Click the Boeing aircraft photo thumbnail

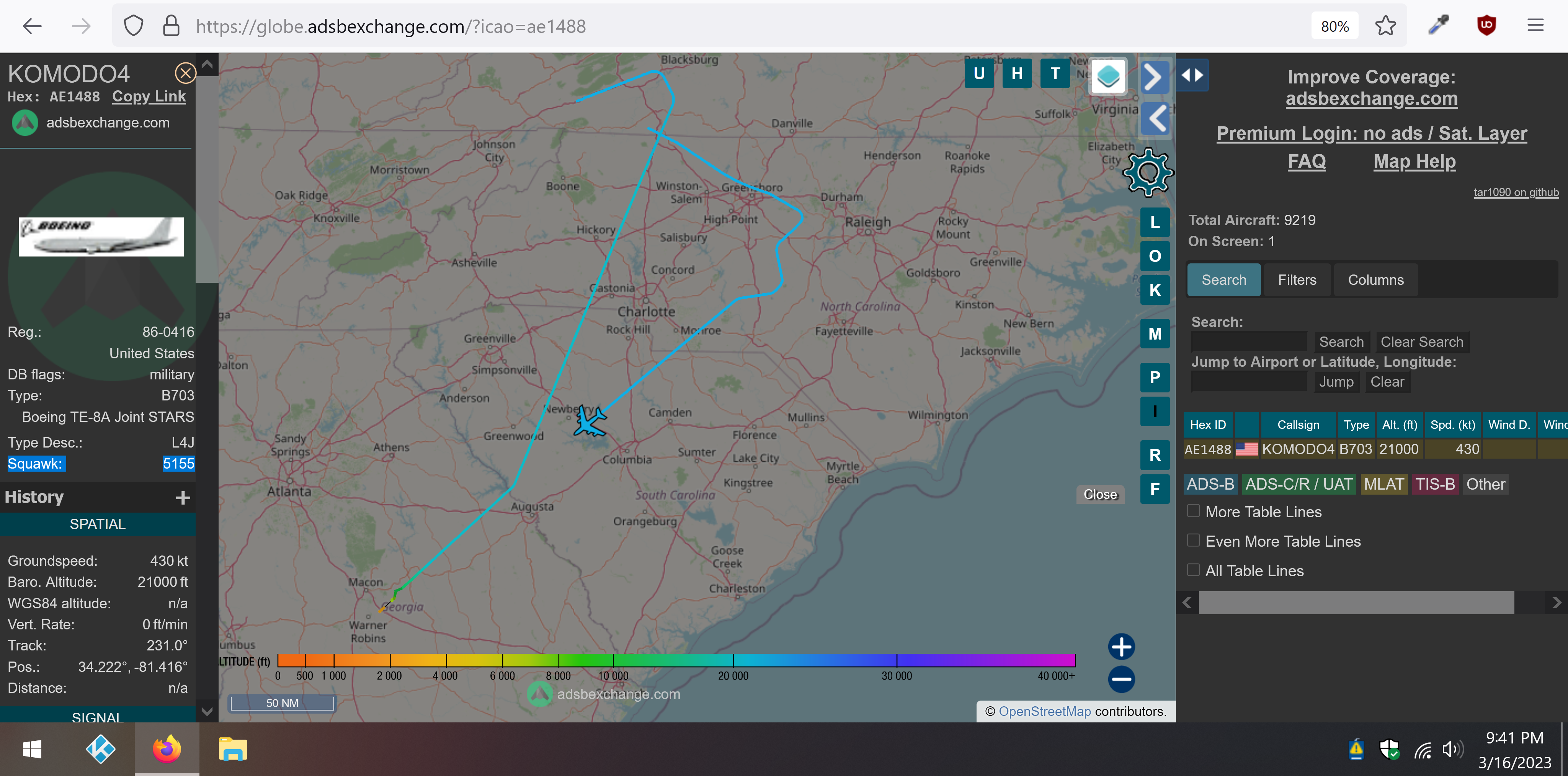101,237
